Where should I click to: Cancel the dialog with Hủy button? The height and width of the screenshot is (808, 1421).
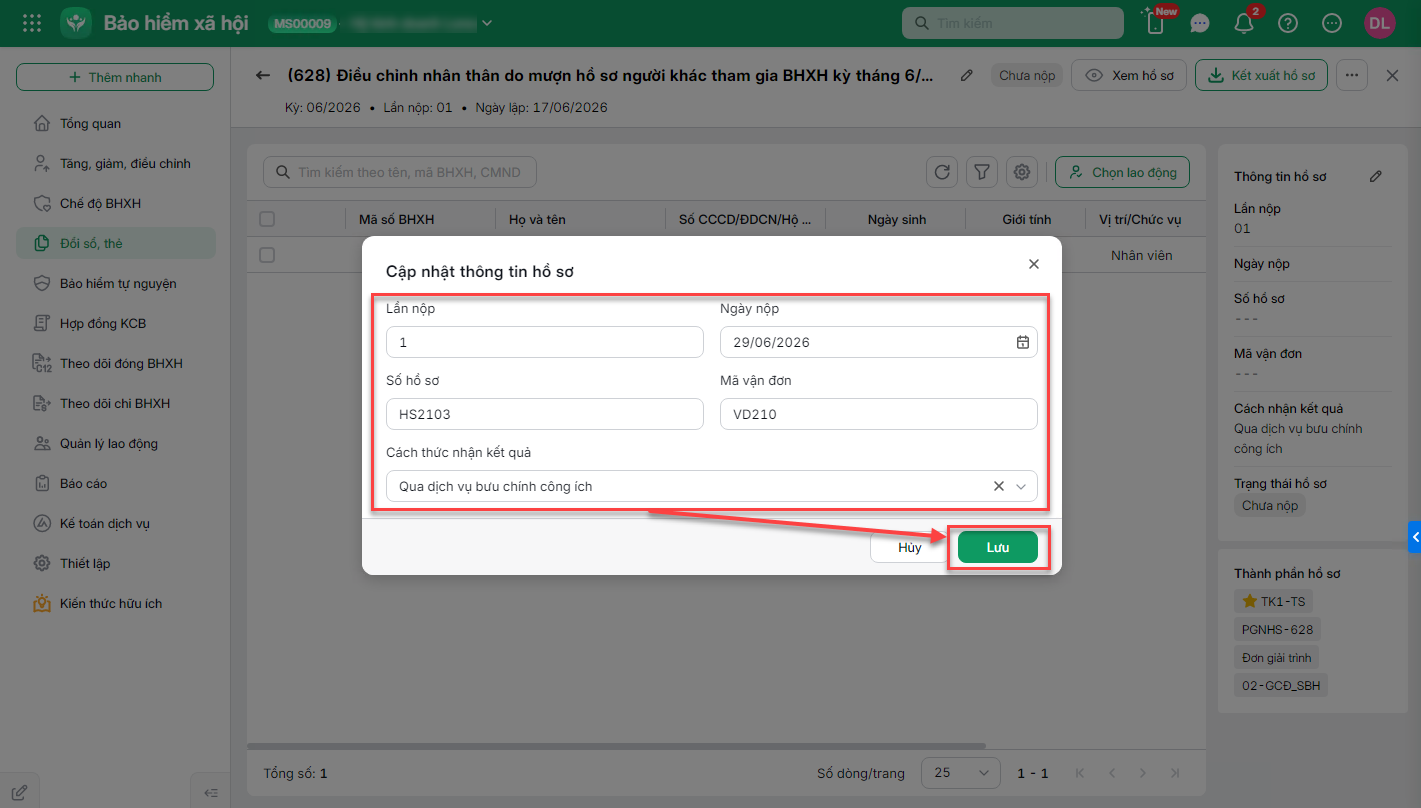[910, 547]
